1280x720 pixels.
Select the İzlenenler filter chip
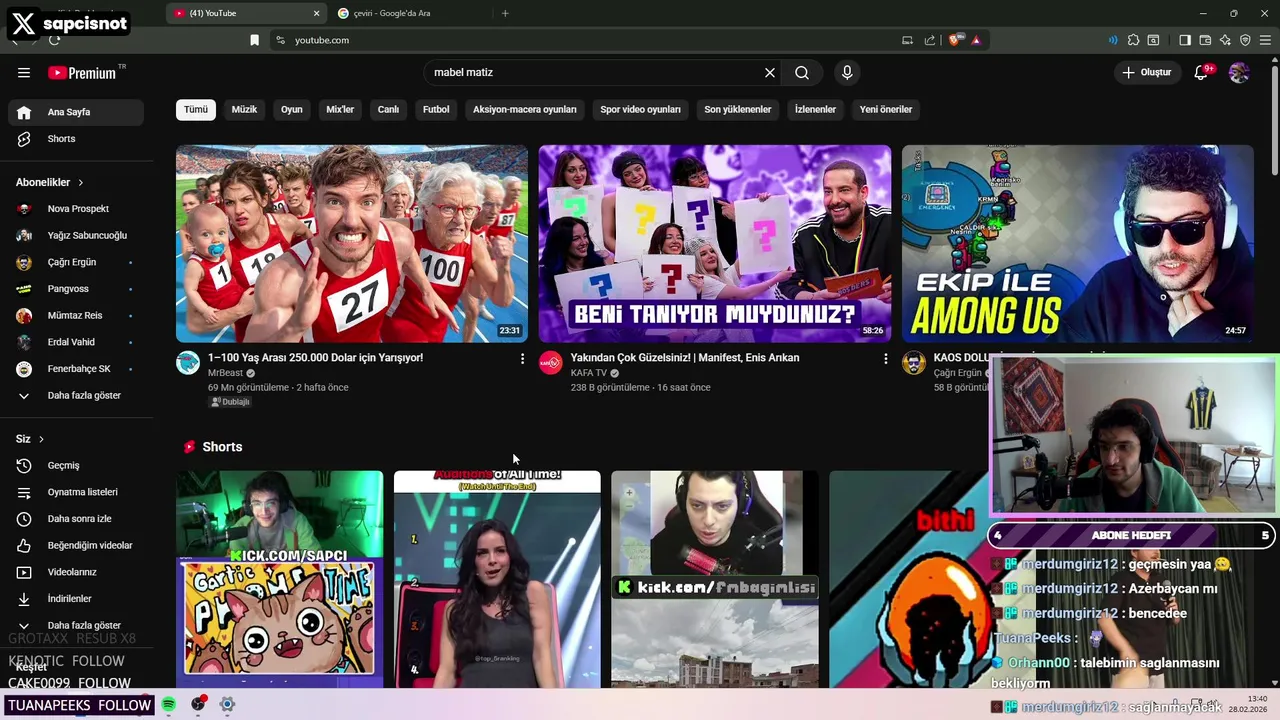pos(815,110)
